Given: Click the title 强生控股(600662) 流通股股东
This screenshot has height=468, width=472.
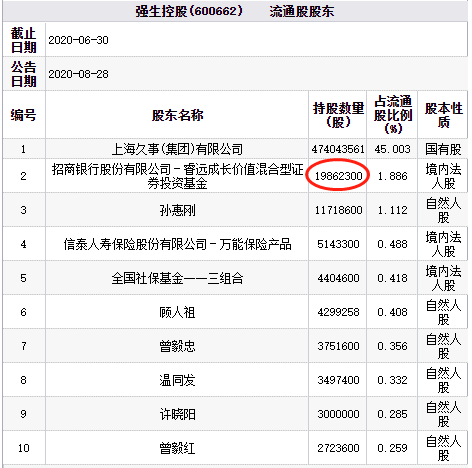Looking at the screenshot, I should [234, 11].
